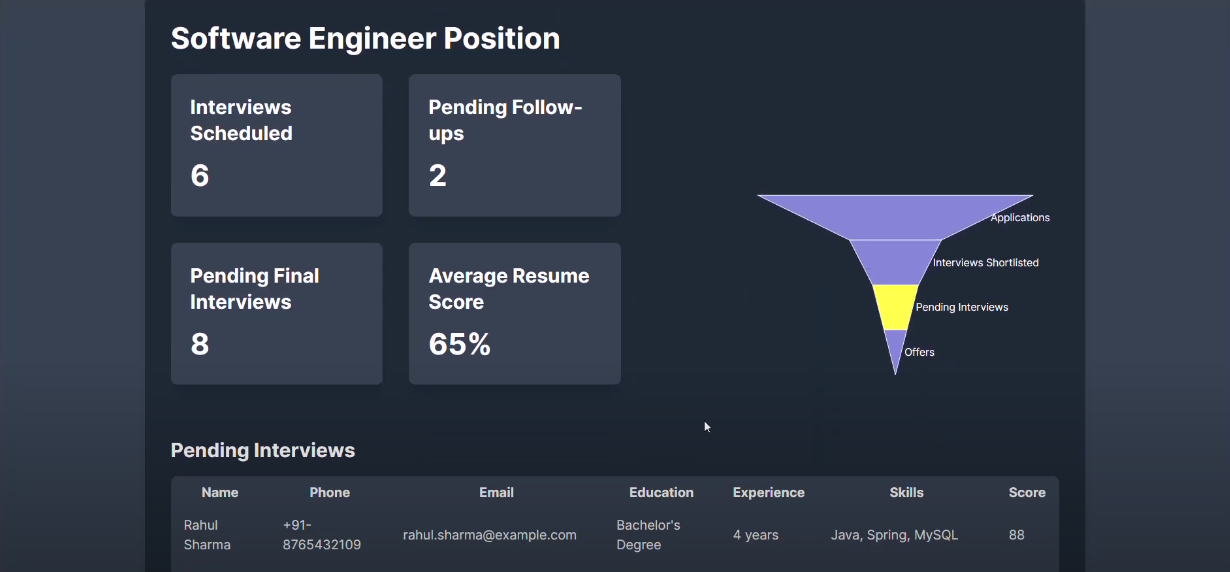Sort by the Score column header
Screen dimensions: 1230x572
click(x=1027, y=492)
